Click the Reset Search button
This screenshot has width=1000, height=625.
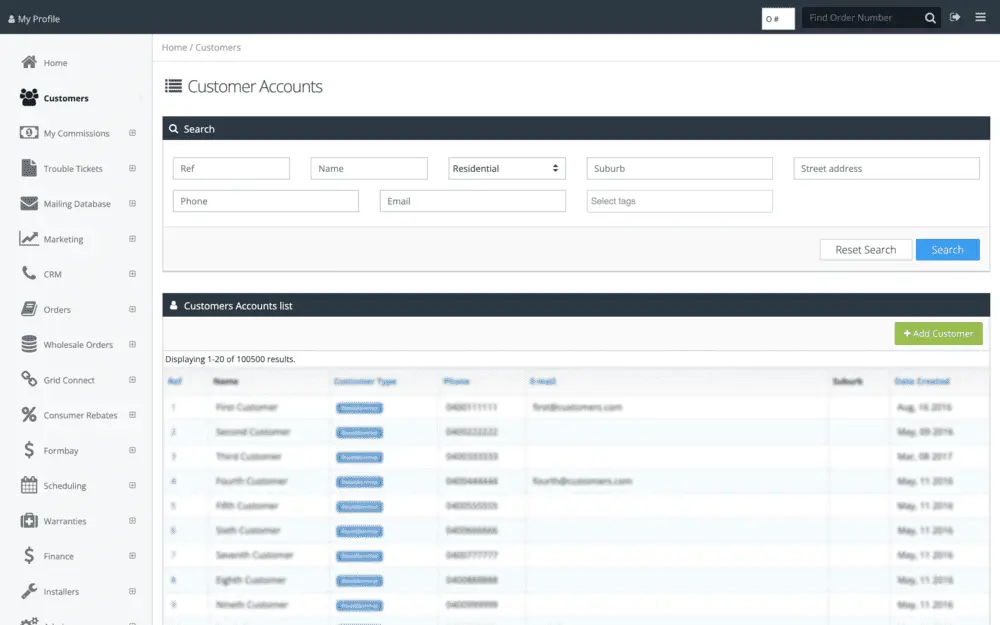tap(865, 249)
